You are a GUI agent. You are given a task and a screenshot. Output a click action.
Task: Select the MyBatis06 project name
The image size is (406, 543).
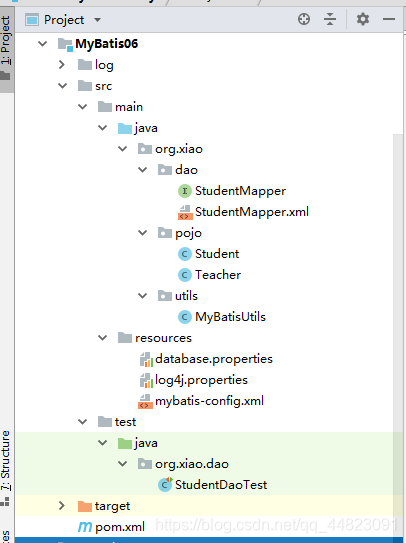click(107, 44)
